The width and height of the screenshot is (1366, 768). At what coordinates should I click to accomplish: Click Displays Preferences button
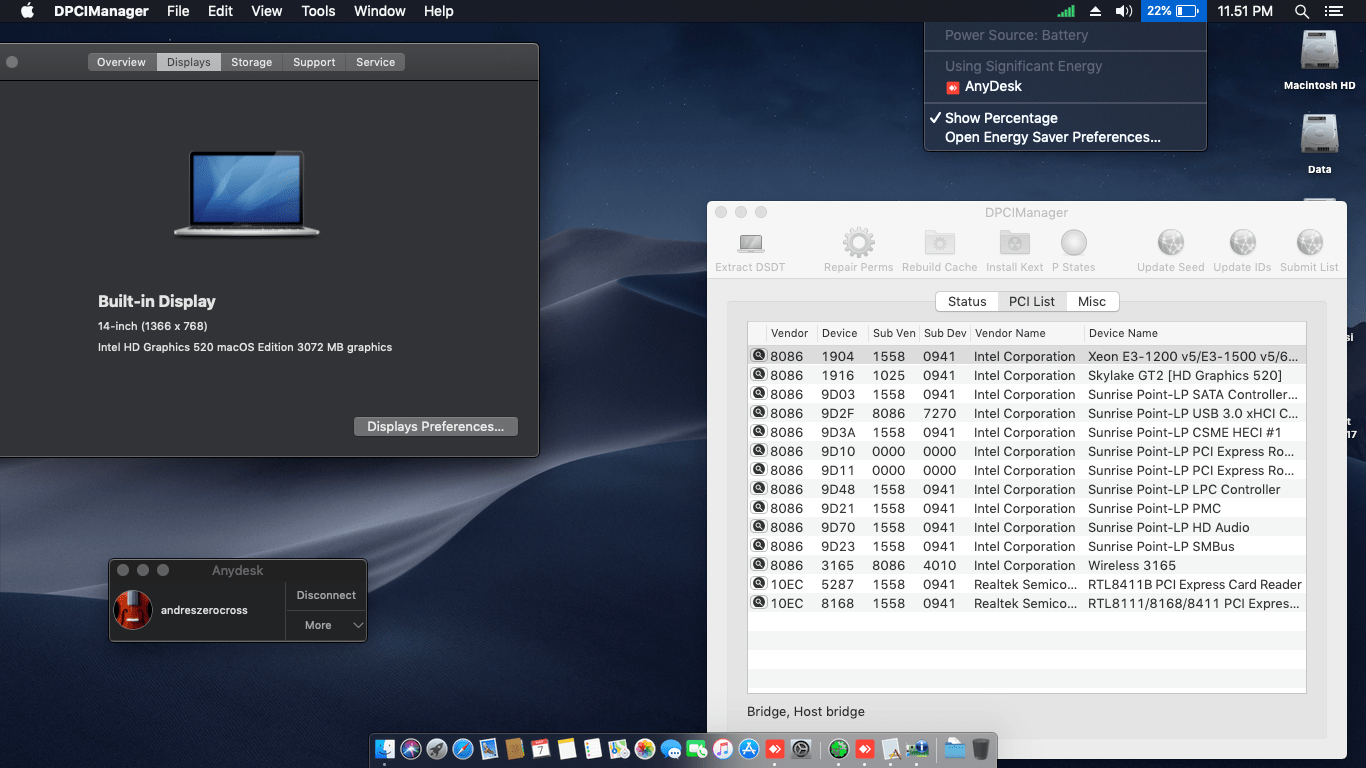(435, 426)
